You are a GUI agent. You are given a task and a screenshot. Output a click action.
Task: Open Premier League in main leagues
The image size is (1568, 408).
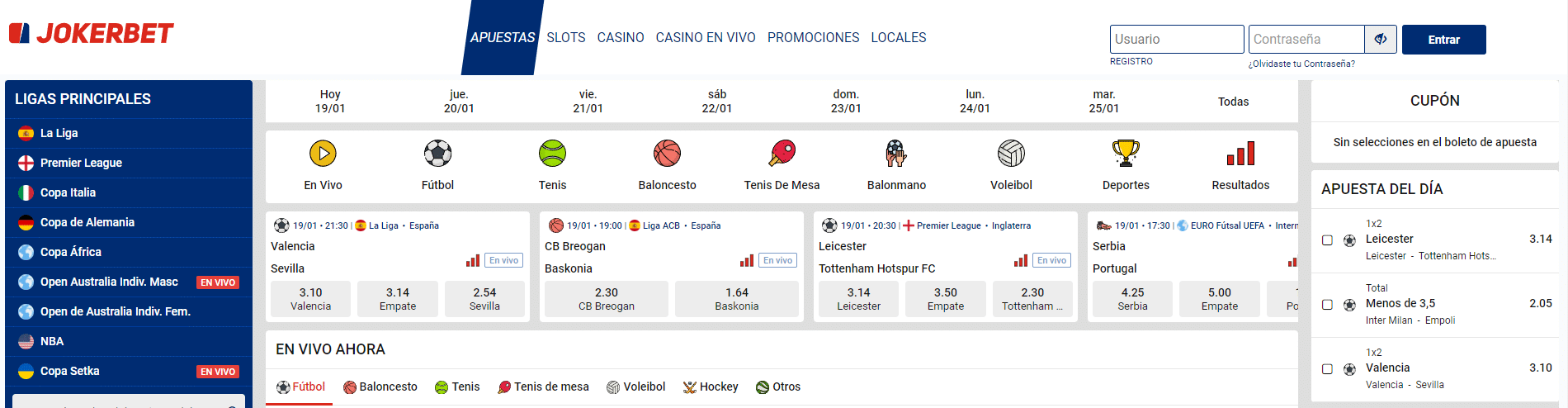click(x=81, y=164)
